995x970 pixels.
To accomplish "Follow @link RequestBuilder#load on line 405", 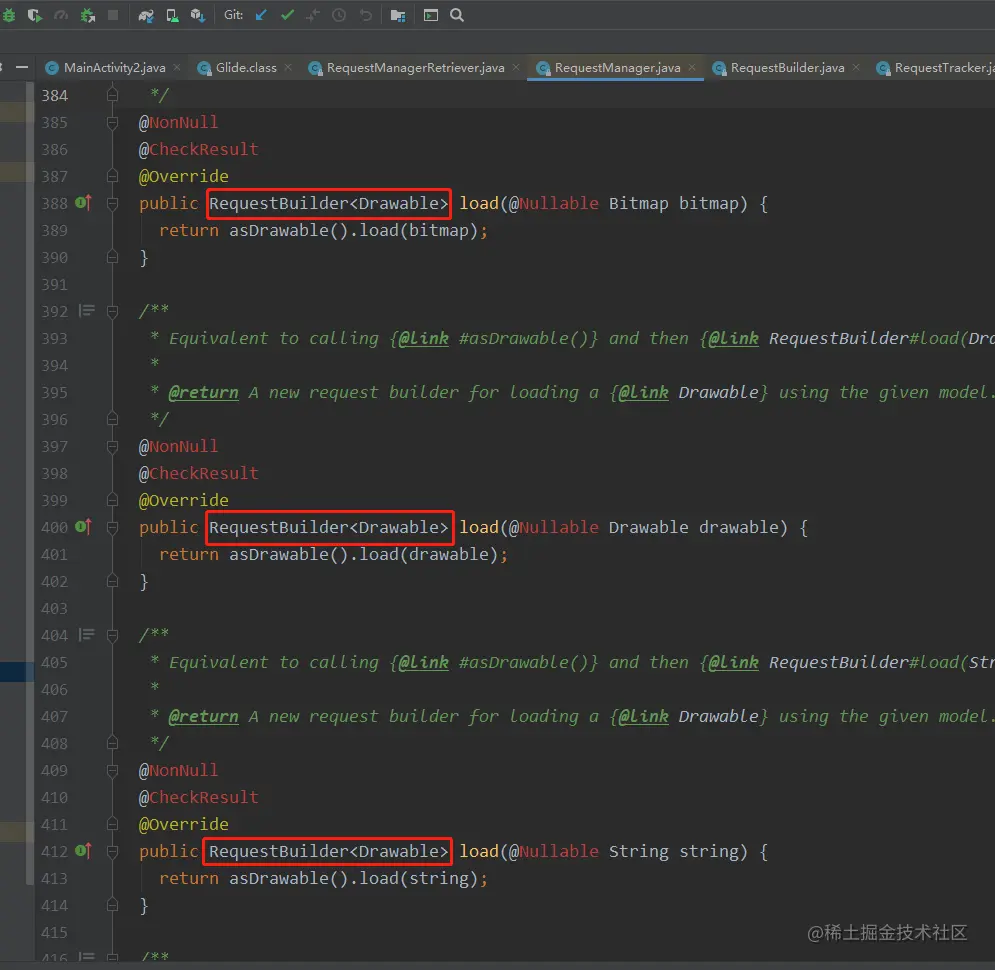I will 847,662.
